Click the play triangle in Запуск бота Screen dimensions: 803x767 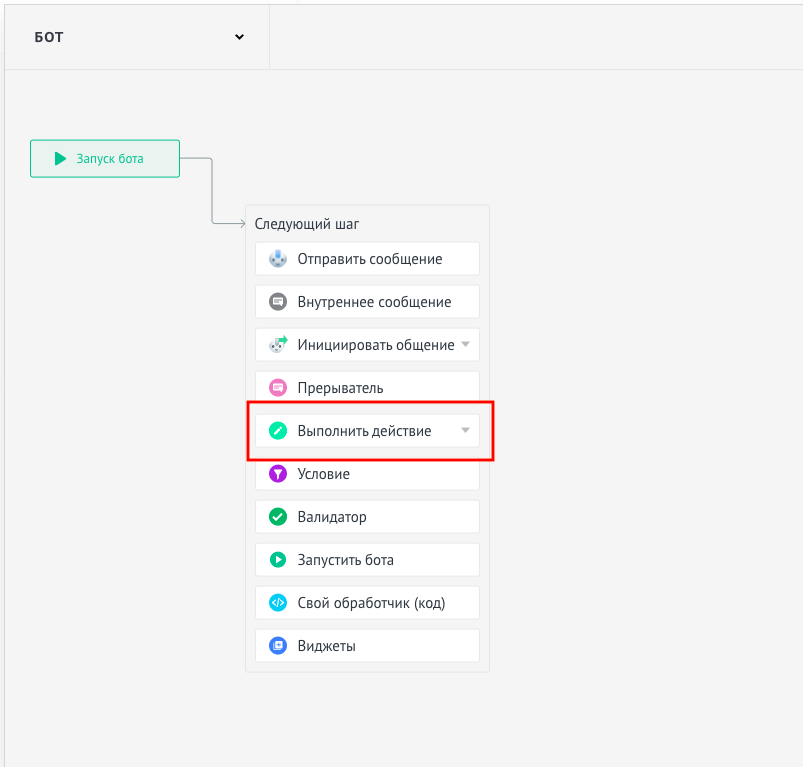click(60, 159)
